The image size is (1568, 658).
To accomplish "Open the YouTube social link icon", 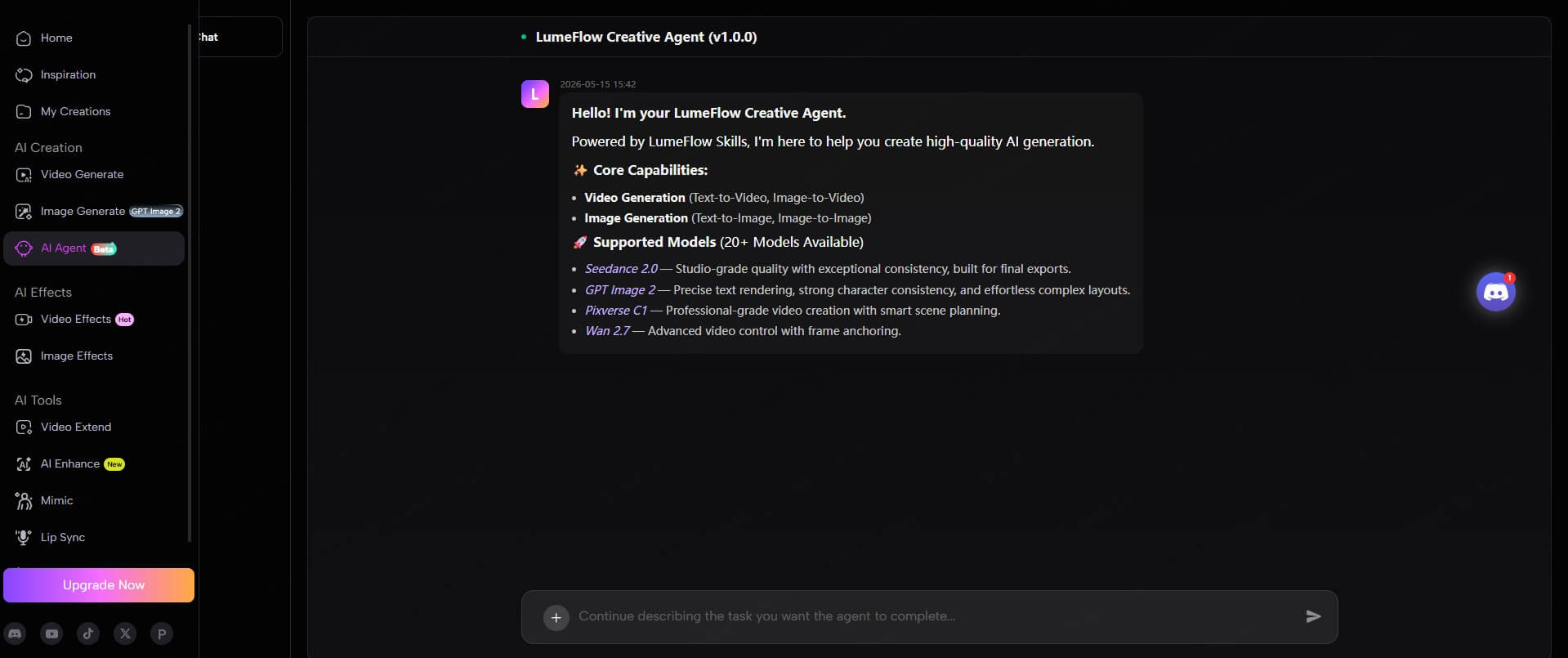I will click(51, 633).
